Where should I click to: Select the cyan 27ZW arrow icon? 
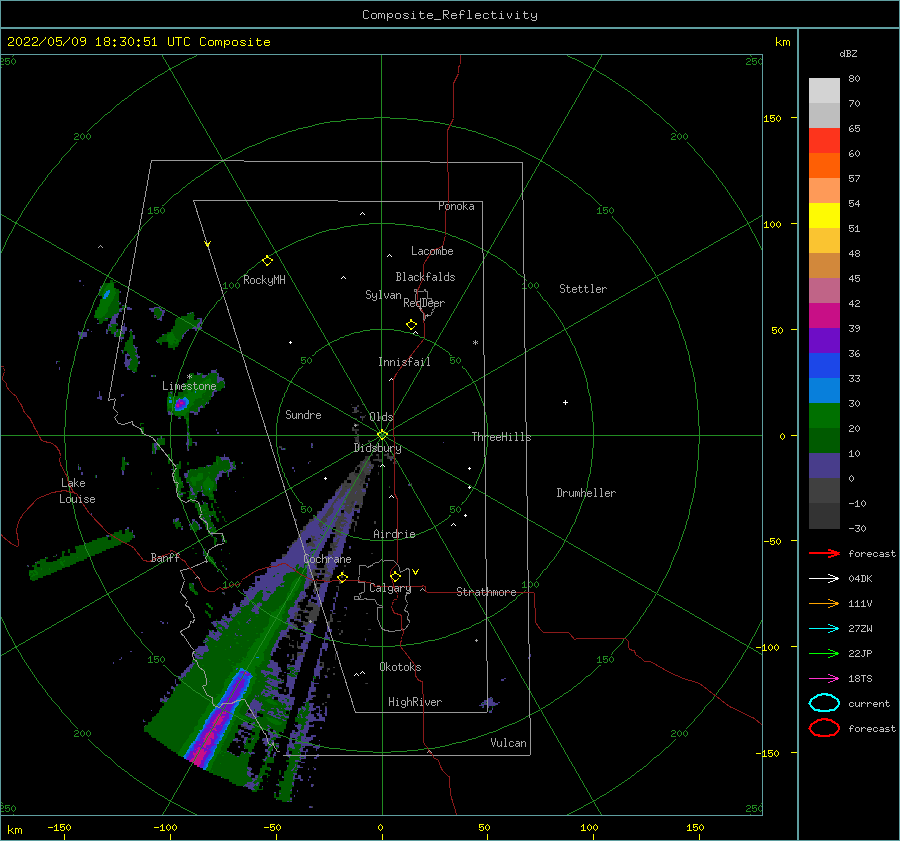(824, 629)
